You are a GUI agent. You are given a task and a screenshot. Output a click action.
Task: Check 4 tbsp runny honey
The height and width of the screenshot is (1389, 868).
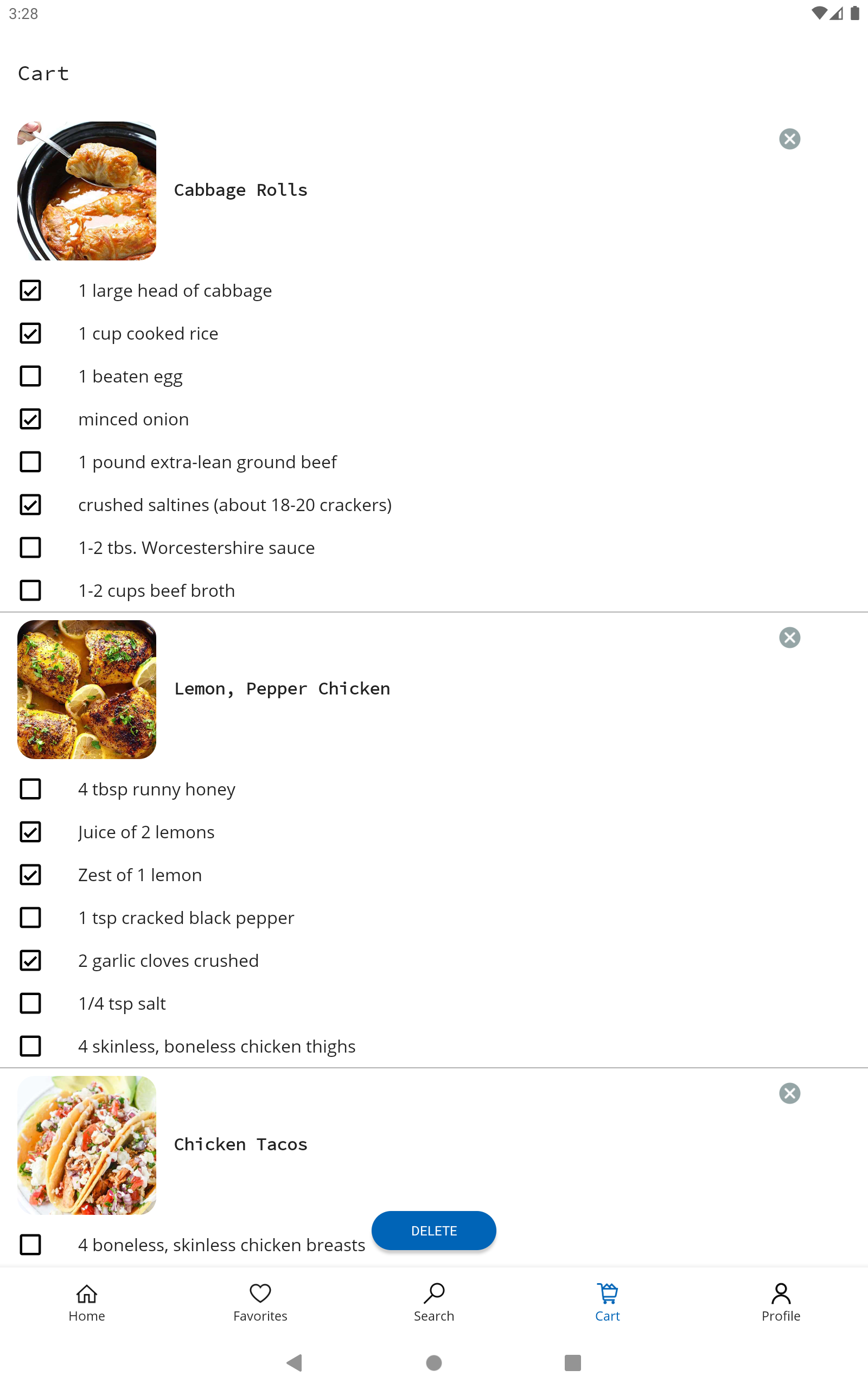[x=30, y=789]
